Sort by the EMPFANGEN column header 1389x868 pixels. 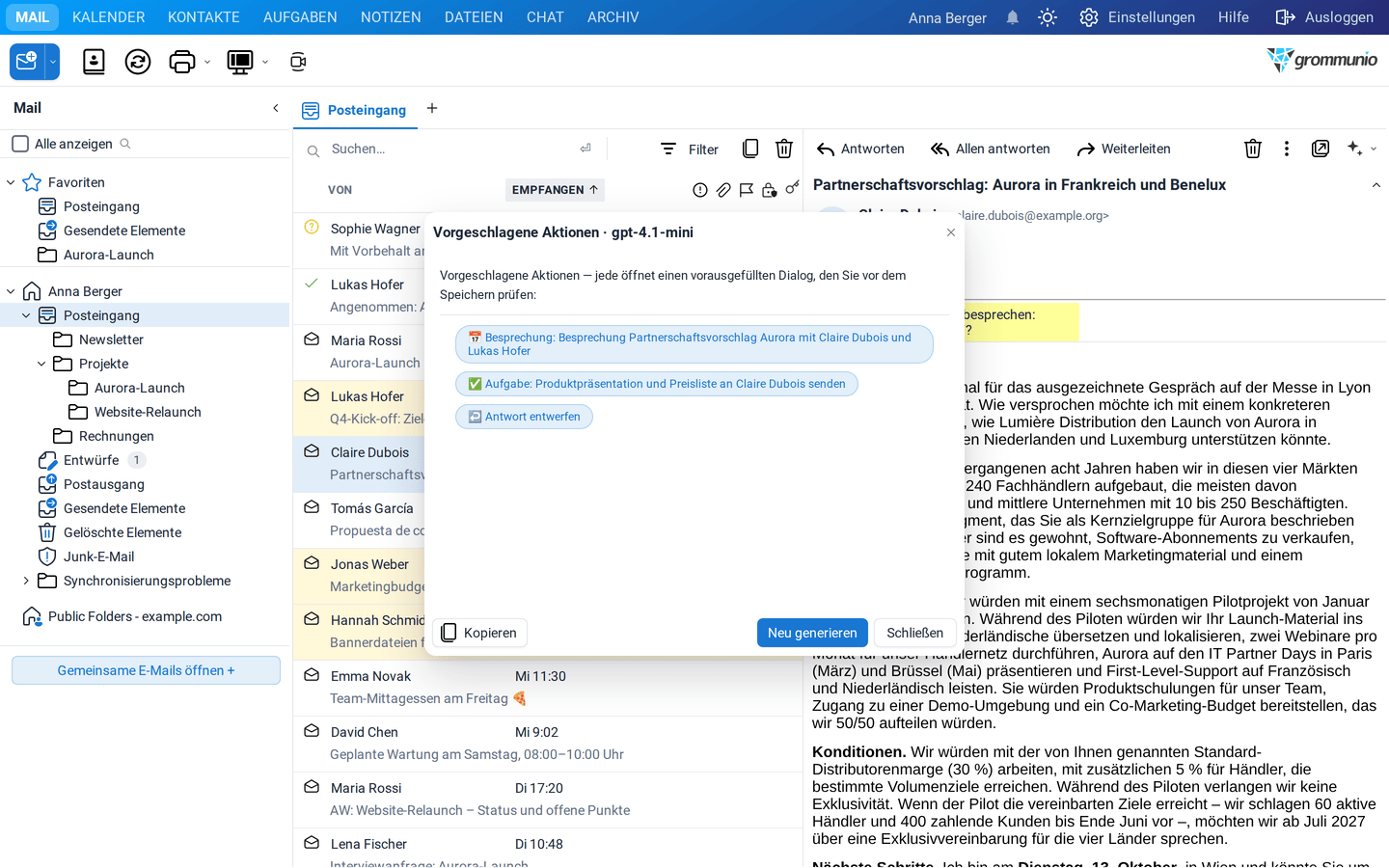pos(555,190)
